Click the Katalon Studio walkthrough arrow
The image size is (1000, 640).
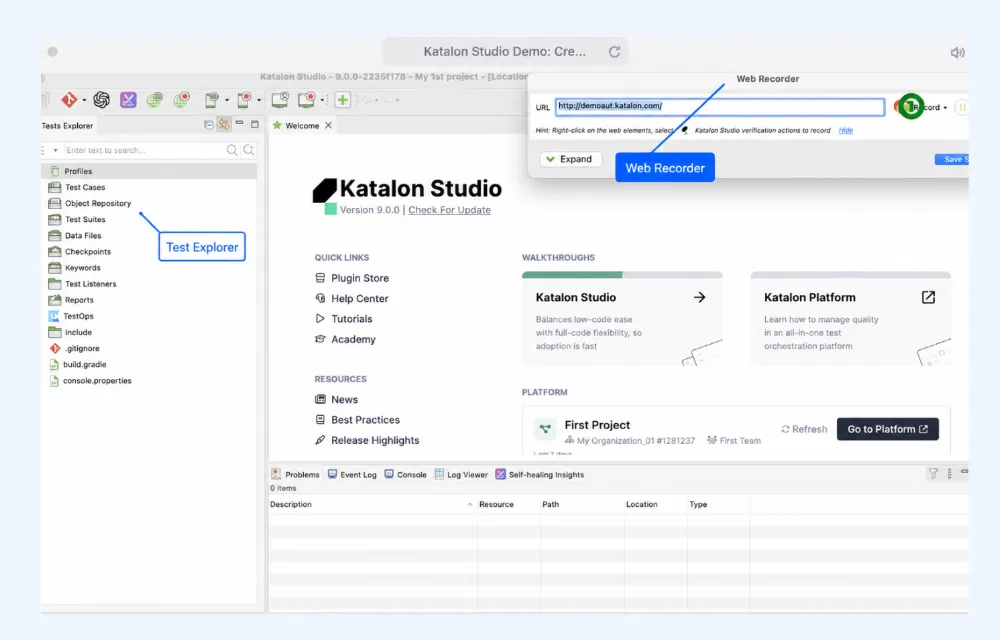click(x=700, y=297)
